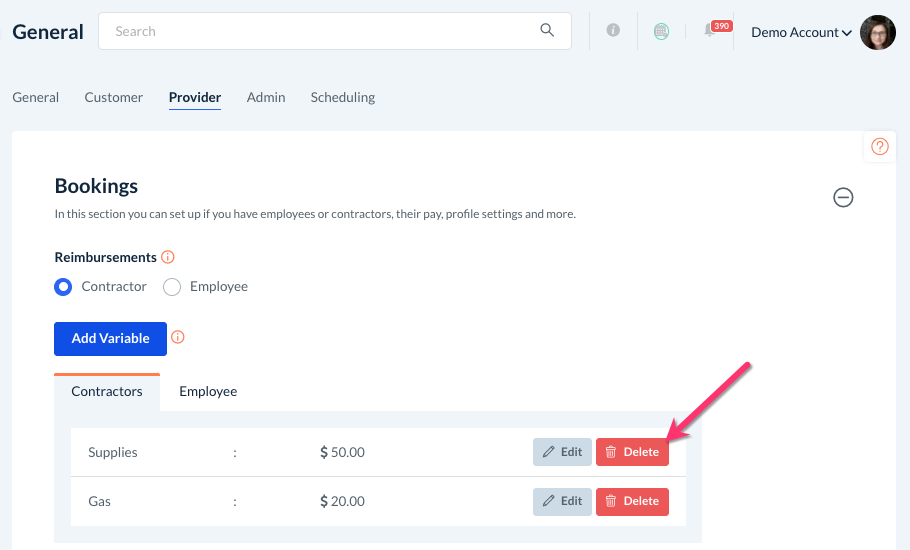The image size is (910, 550).
Task: Open notifications bell with 390 badge
Action: point(710,31)
